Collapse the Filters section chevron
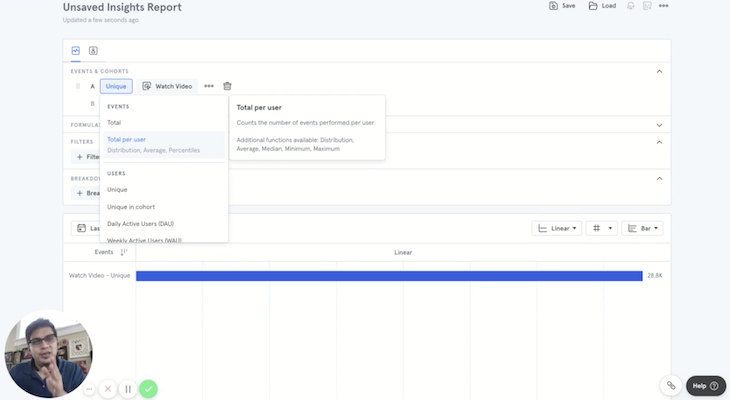 pos(659,142)
